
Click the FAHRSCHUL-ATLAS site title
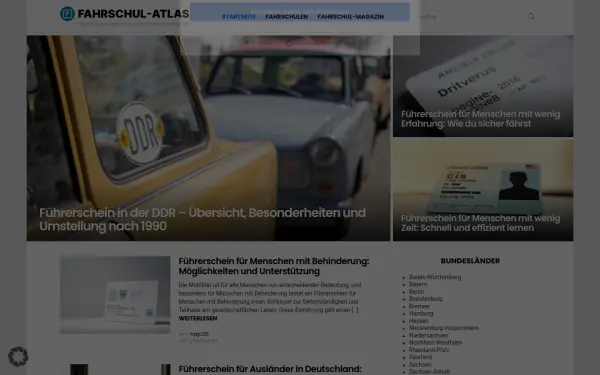[133, 14]
